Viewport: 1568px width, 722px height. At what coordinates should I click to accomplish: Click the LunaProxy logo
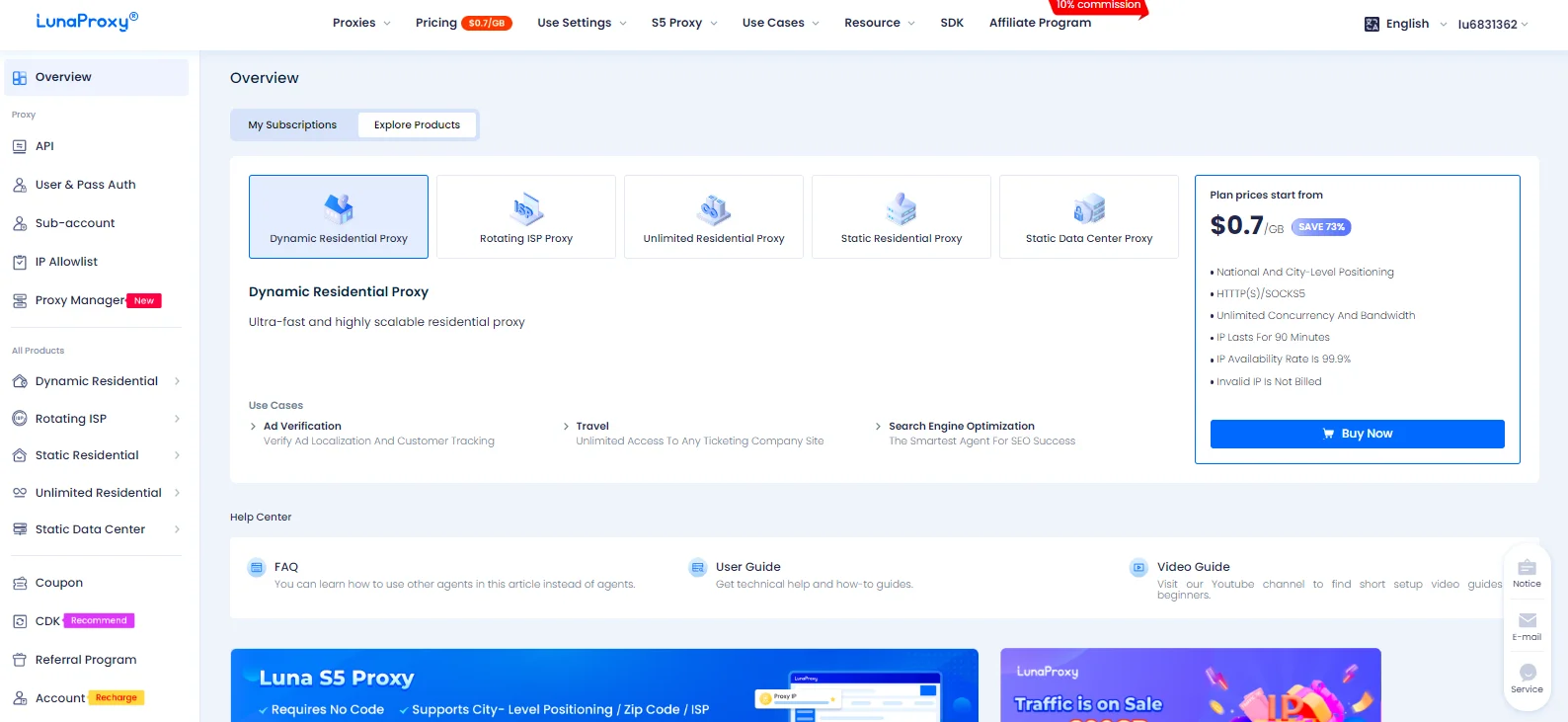point(87,21)
